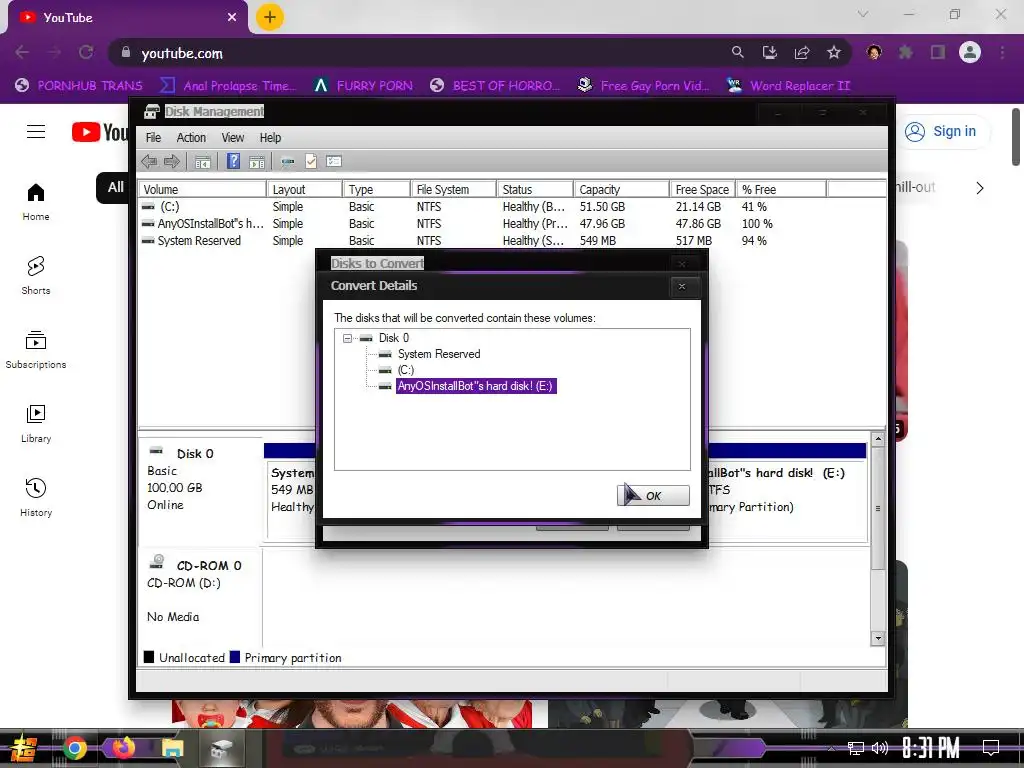Select the AnyOSInstallBot's volume list row
Image resolution: width=1024 pixels, height=768 pixels.
(512, 223)
